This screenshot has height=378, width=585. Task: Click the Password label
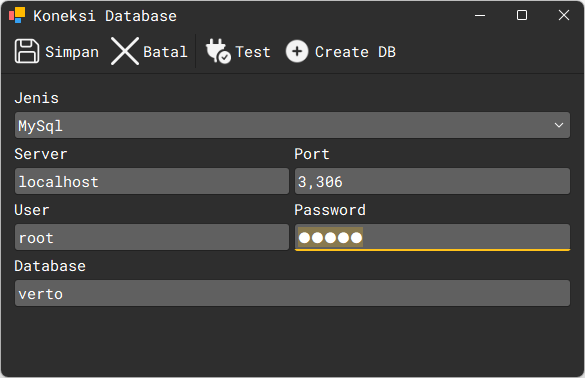pyautogui.click(x=330, y=210)
